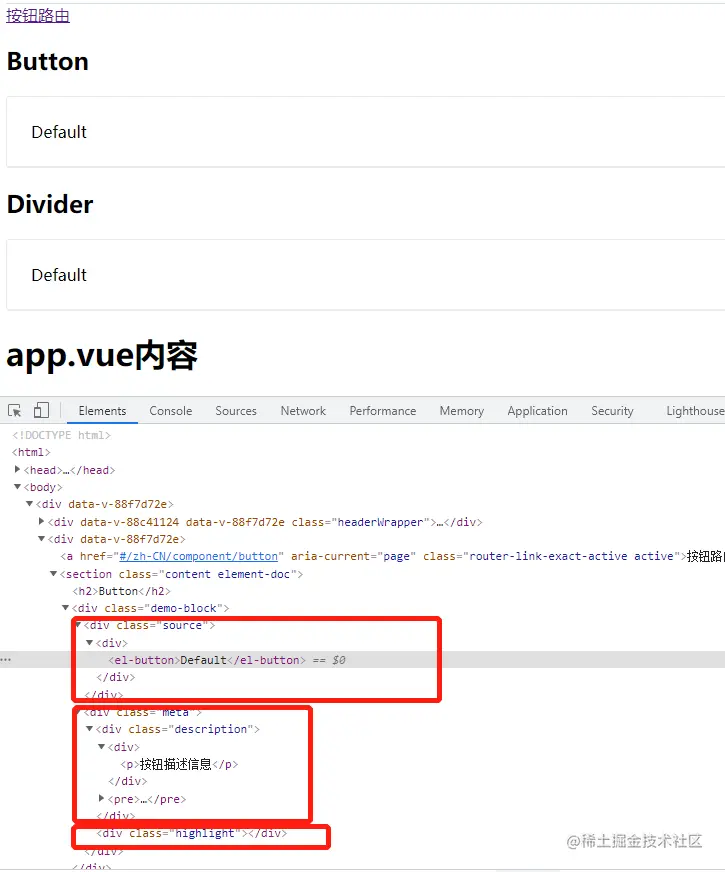Open the ellipsis menu beside selected row
Image resolution: width=725 pixels, height=872 pixels.
click(6, 660)
